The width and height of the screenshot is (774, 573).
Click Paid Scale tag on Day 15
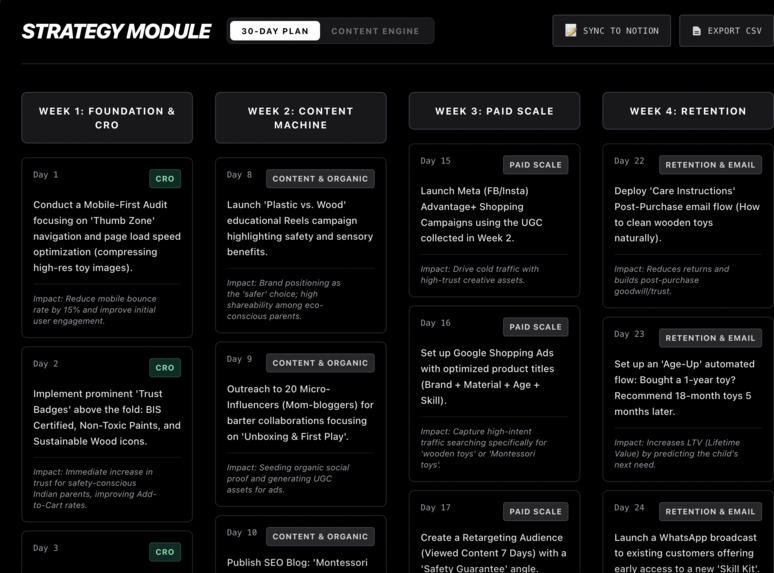point(536,165)
